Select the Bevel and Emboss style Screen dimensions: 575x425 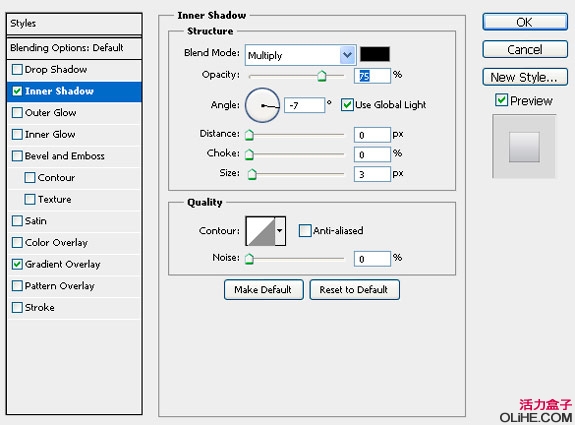[x=65, y=156]
